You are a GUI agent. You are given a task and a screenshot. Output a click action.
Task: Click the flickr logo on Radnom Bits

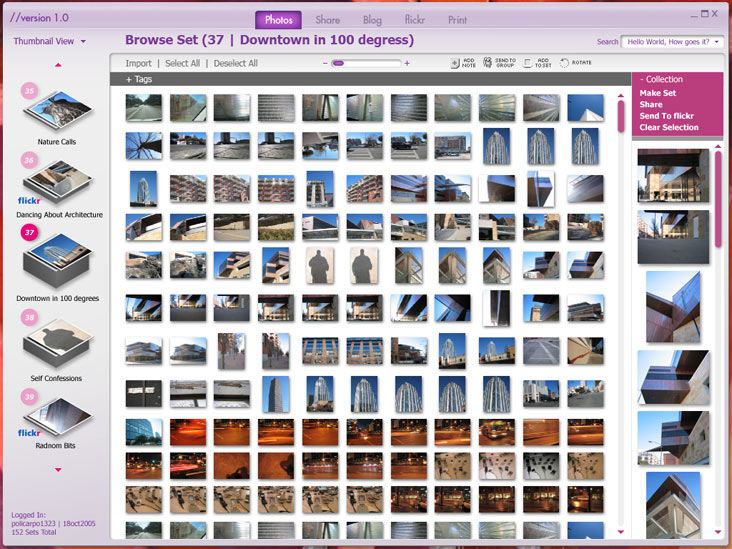tap(29, 433)
